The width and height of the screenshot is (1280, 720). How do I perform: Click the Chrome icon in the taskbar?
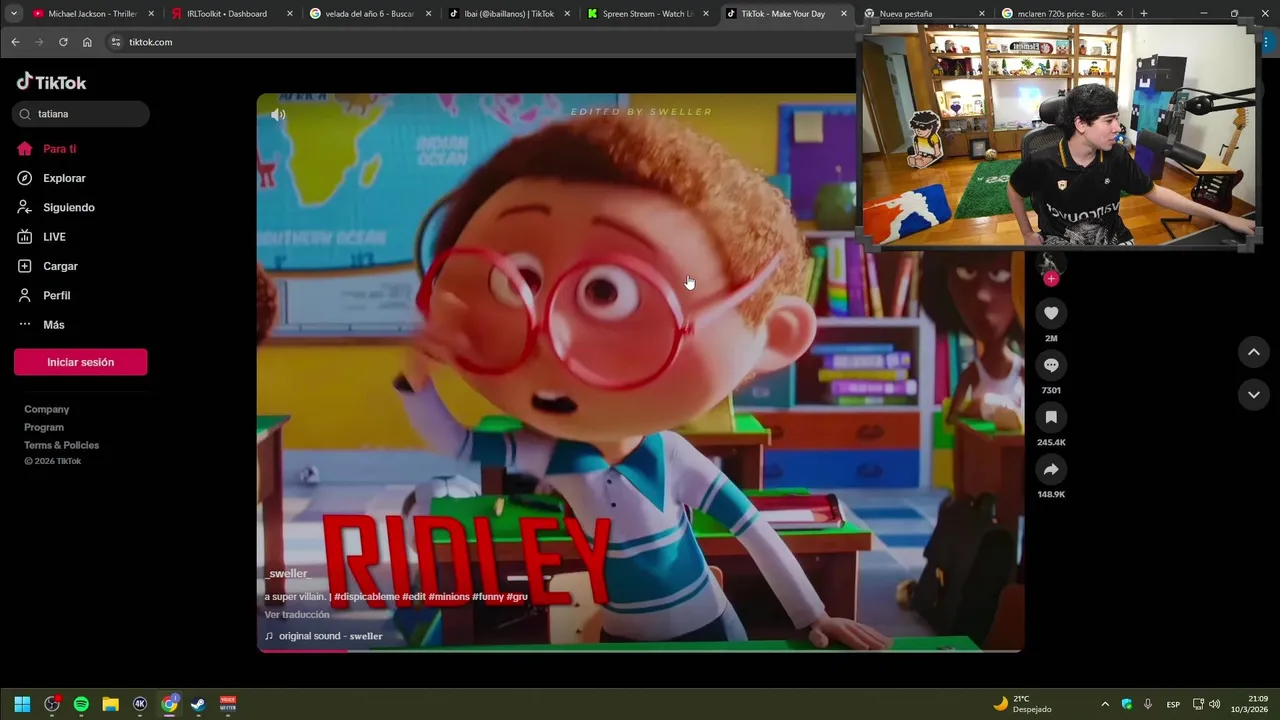[x=169, y=704]
